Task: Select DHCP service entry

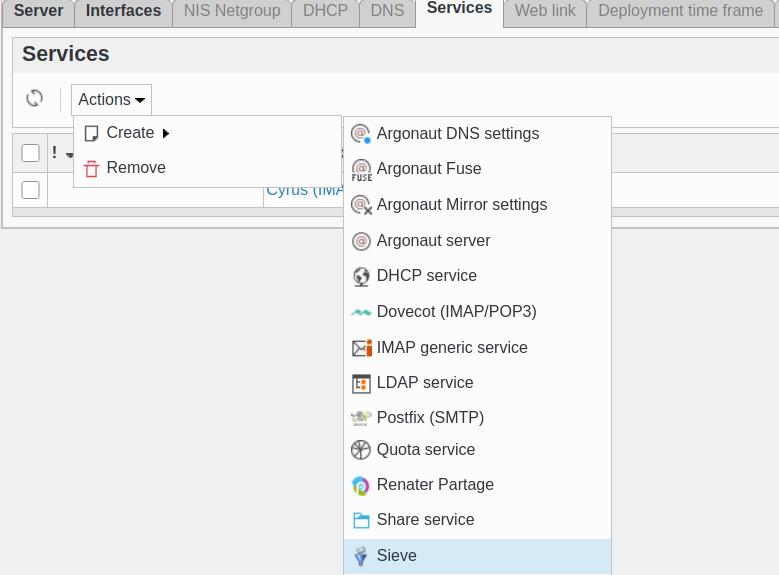Action: click(x=477, y=276)
